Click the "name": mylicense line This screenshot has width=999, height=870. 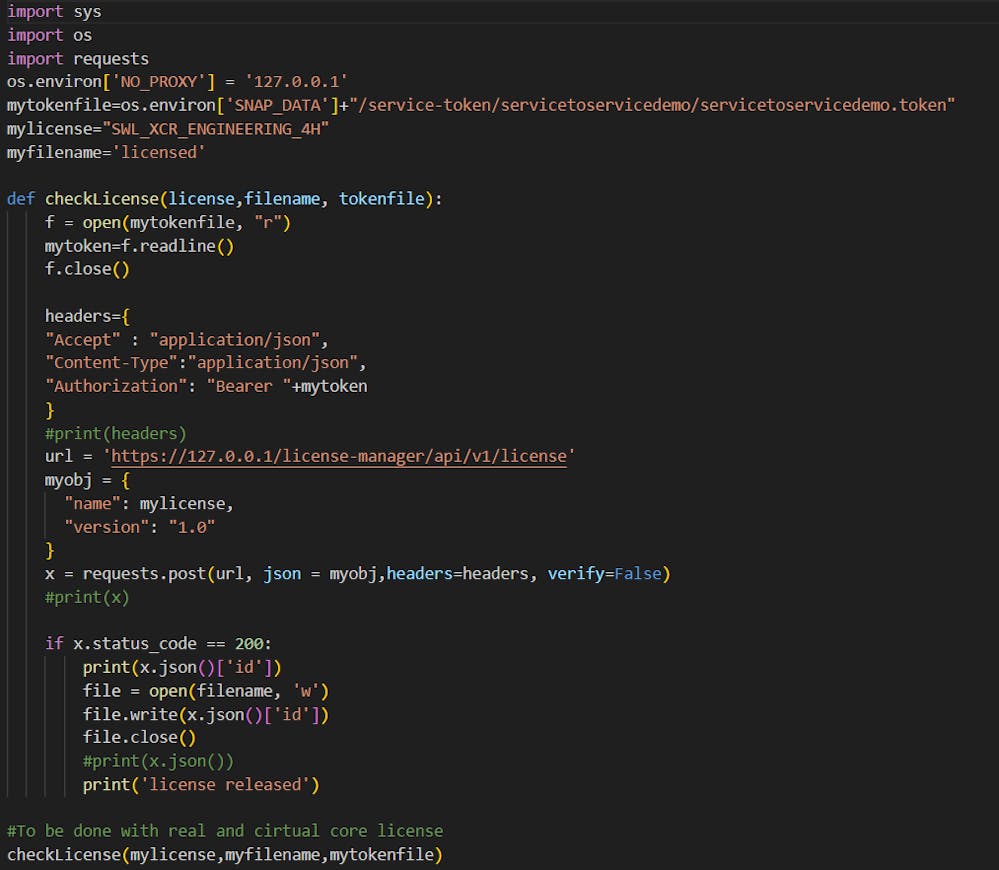149,504
